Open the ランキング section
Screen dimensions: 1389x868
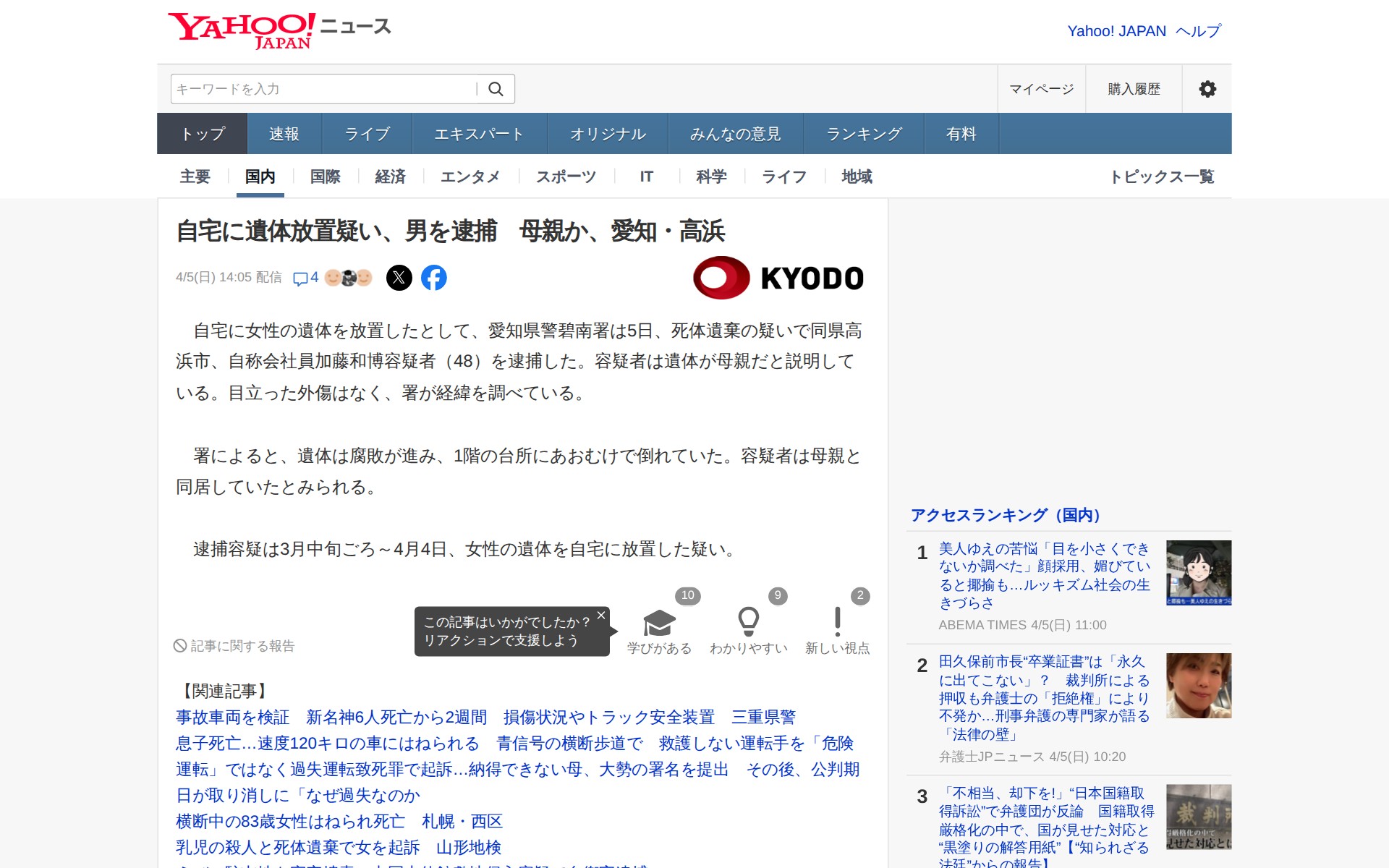863,133
